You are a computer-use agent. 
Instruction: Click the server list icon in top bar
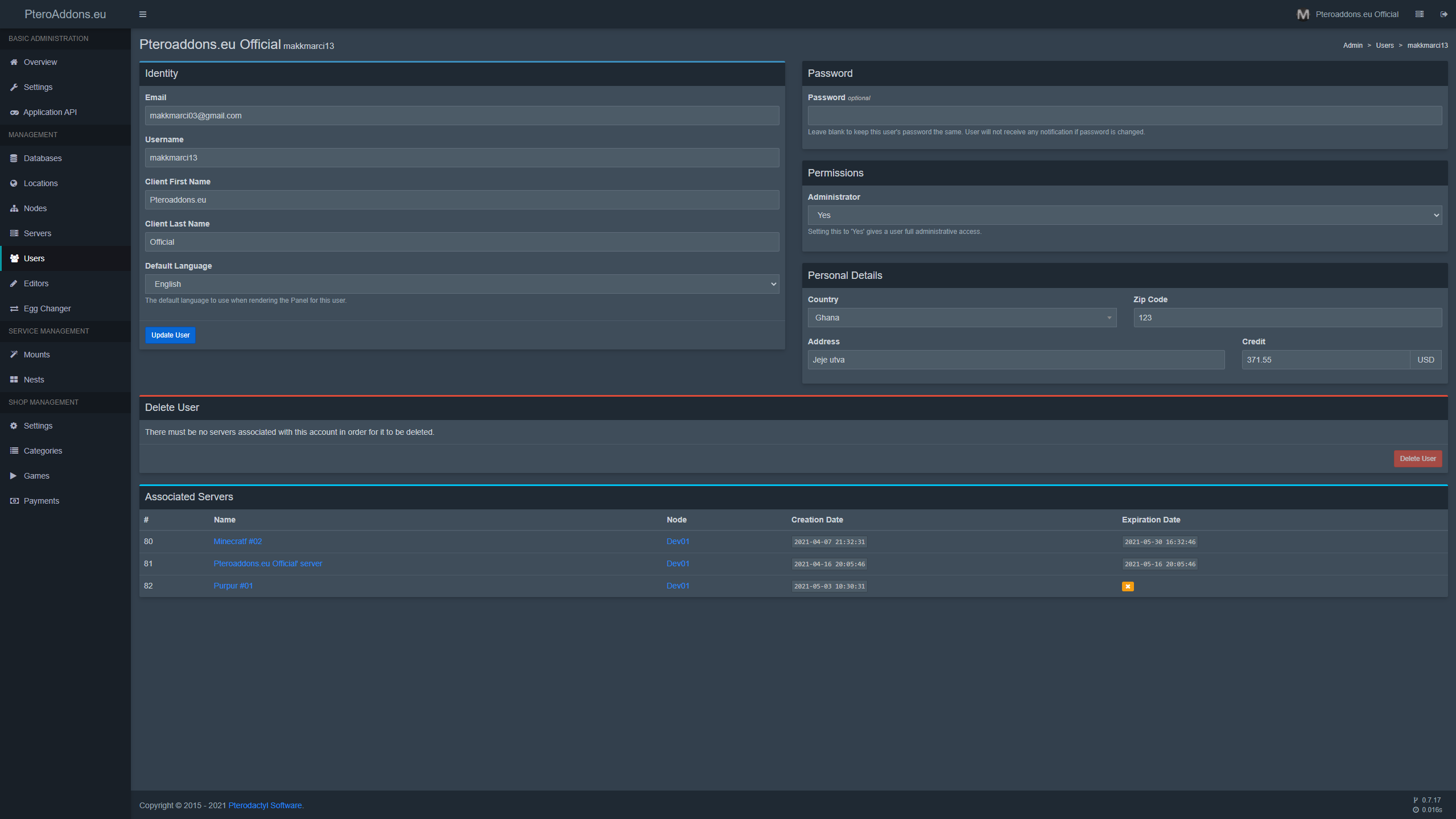(x=1419, y=14)
